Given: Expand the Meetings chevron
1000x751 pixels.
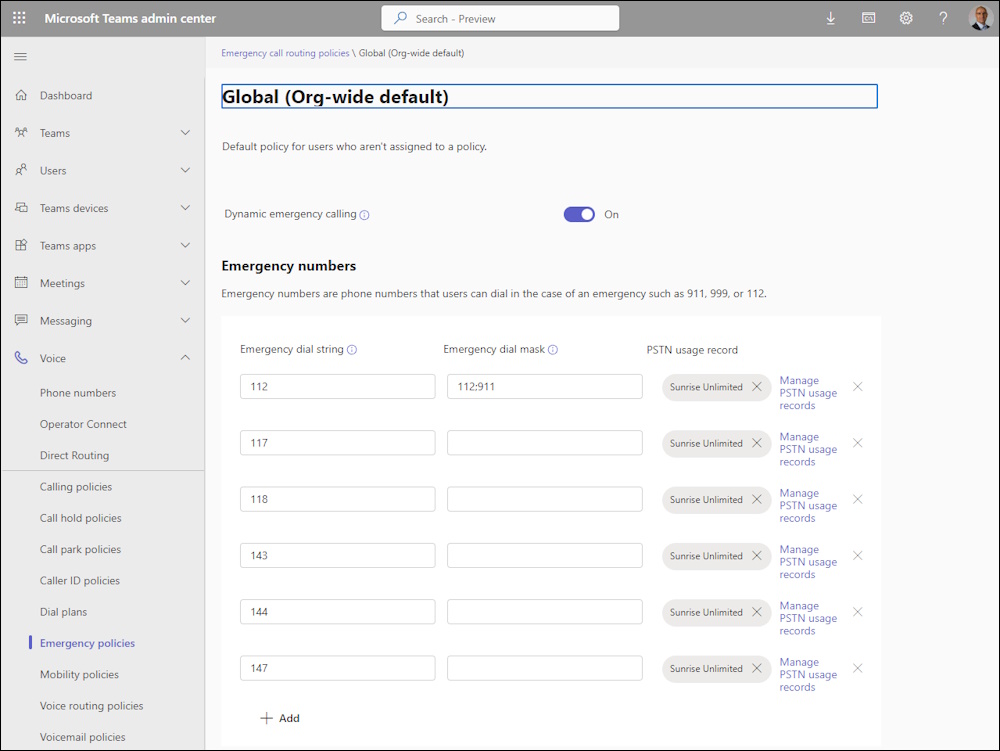Looking at the screenshot, I should [185, 282].
